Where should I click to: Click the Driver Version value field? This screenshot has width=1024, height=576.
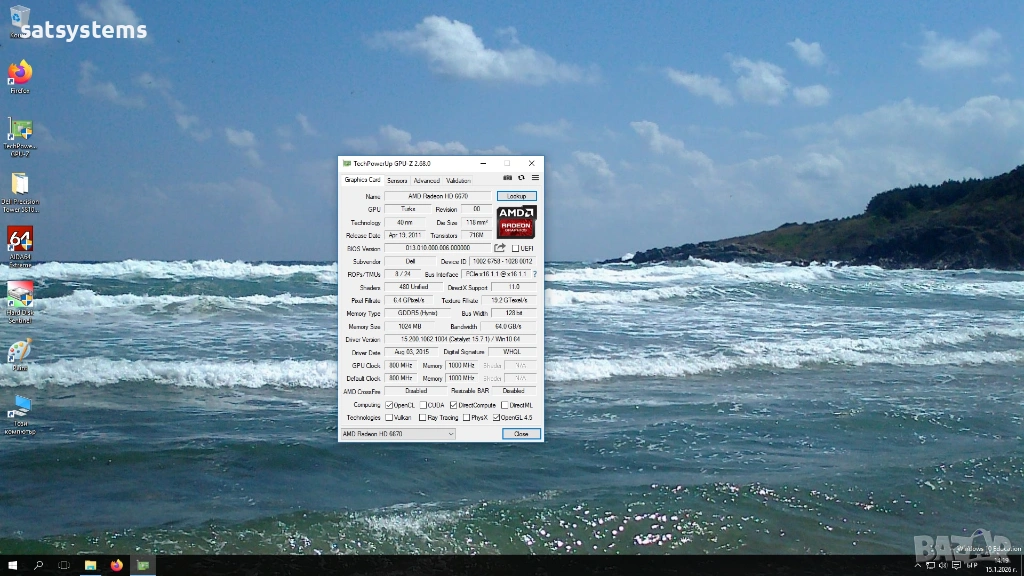pos(460,339)
